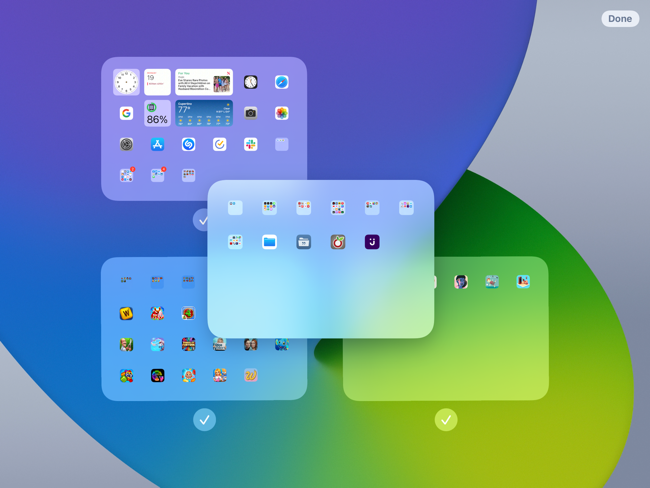Open the For You news widget
650x488 pixels.
click(204, 82)
